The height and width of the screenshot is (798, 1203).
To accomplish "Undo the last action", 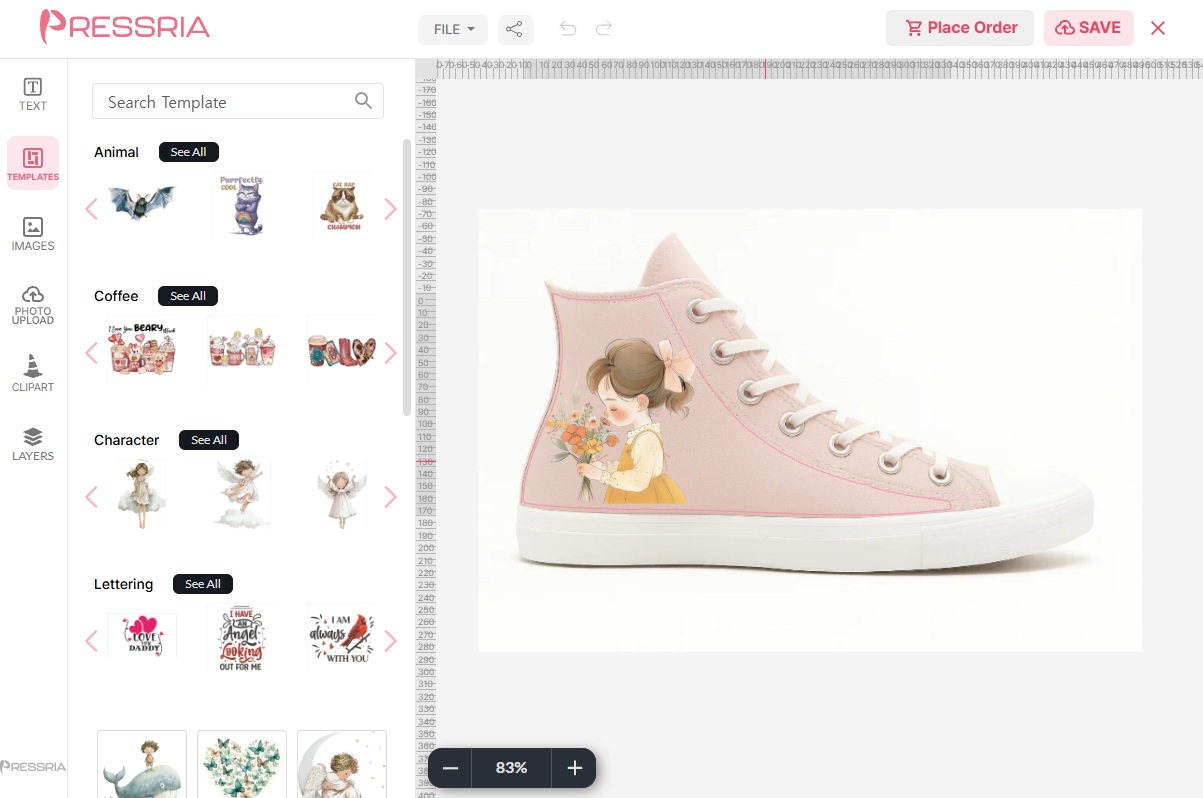I will point(568,29).
